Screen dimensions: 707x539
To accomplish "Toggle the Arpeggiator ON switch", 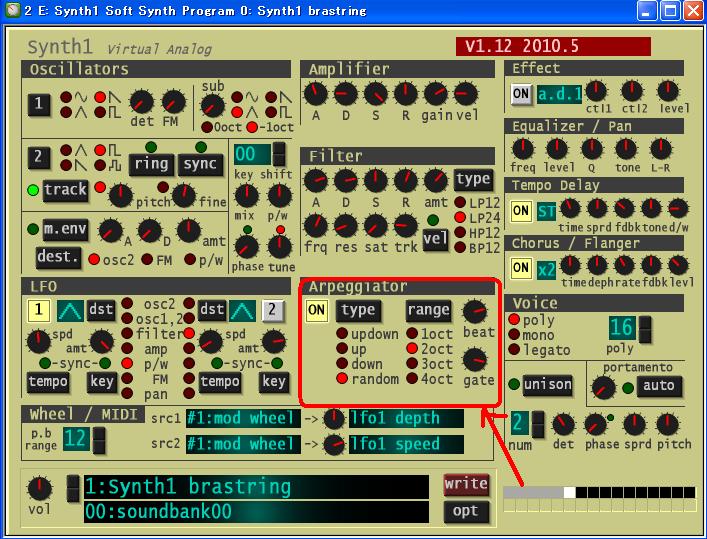I will (x=317, y=310).
